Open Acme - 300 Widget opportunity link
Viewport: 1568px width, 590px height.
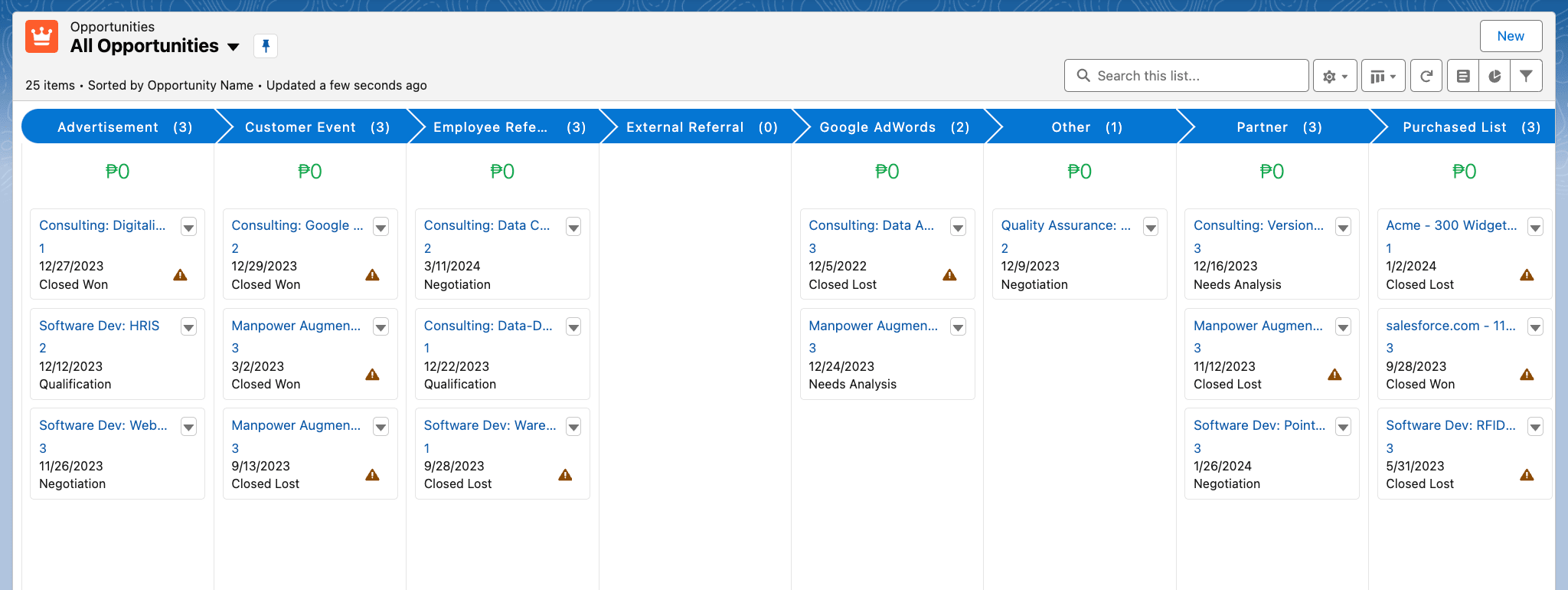1452,225
